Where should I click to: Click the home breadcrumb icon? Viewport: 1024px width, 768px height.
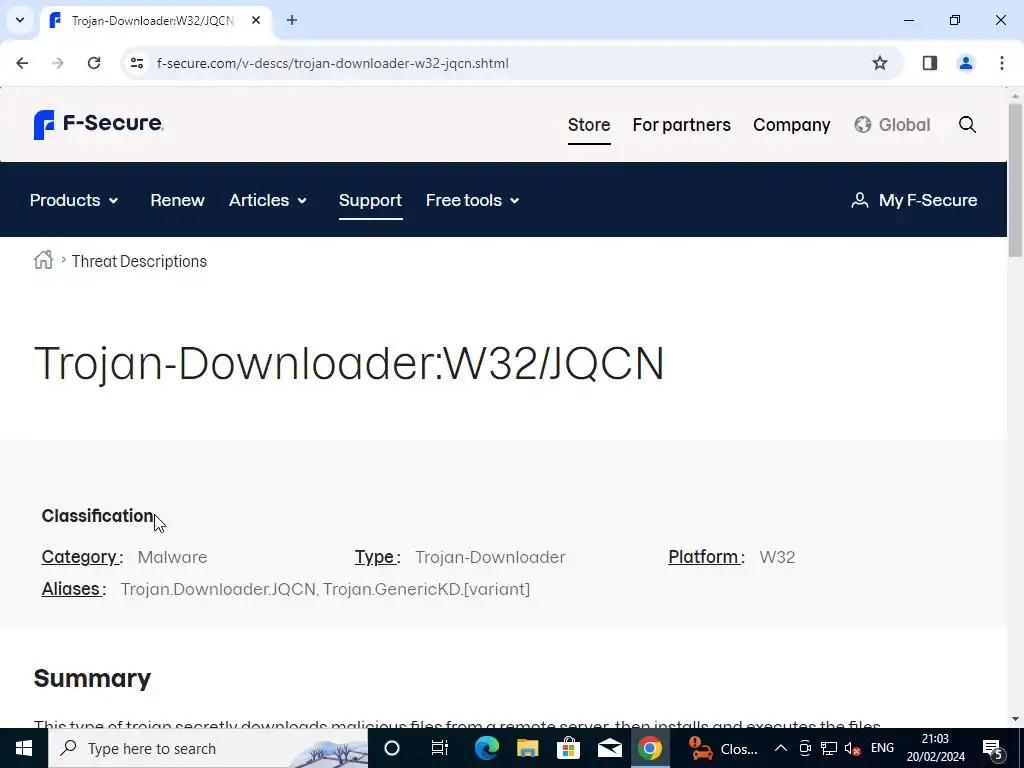pos(43,260)
